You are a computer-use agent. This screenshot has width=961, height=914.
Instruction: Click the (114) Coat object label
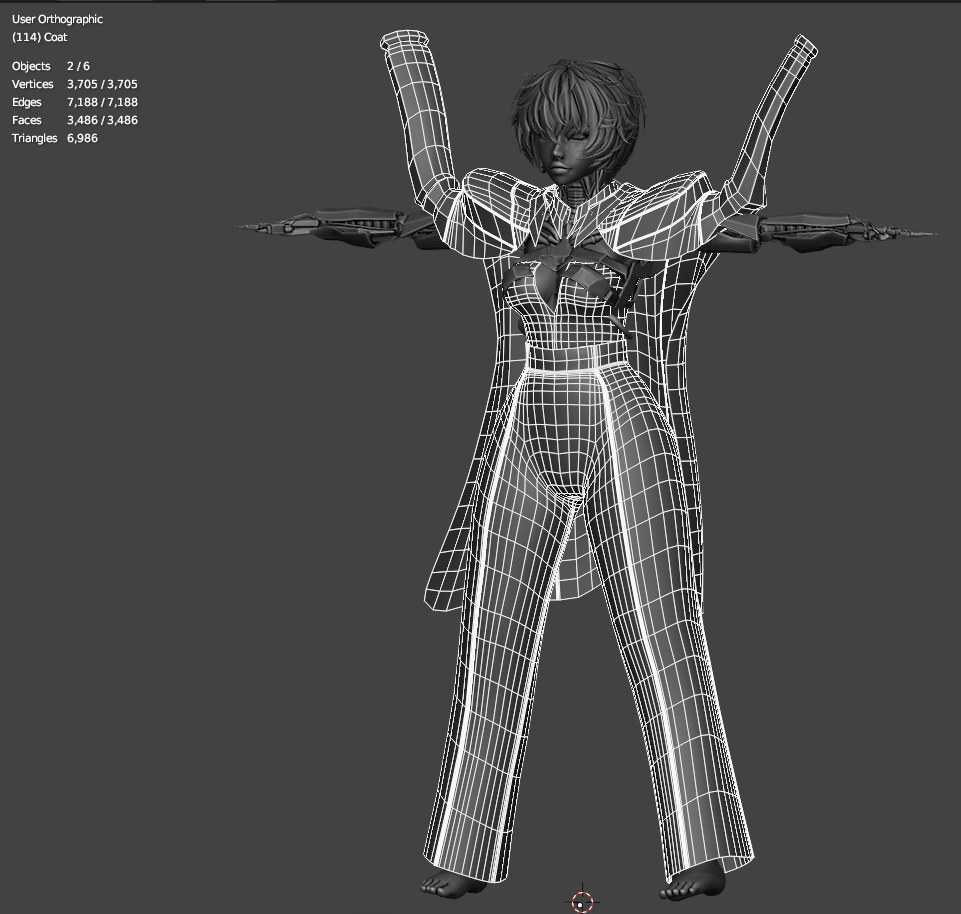coord(39,37)
